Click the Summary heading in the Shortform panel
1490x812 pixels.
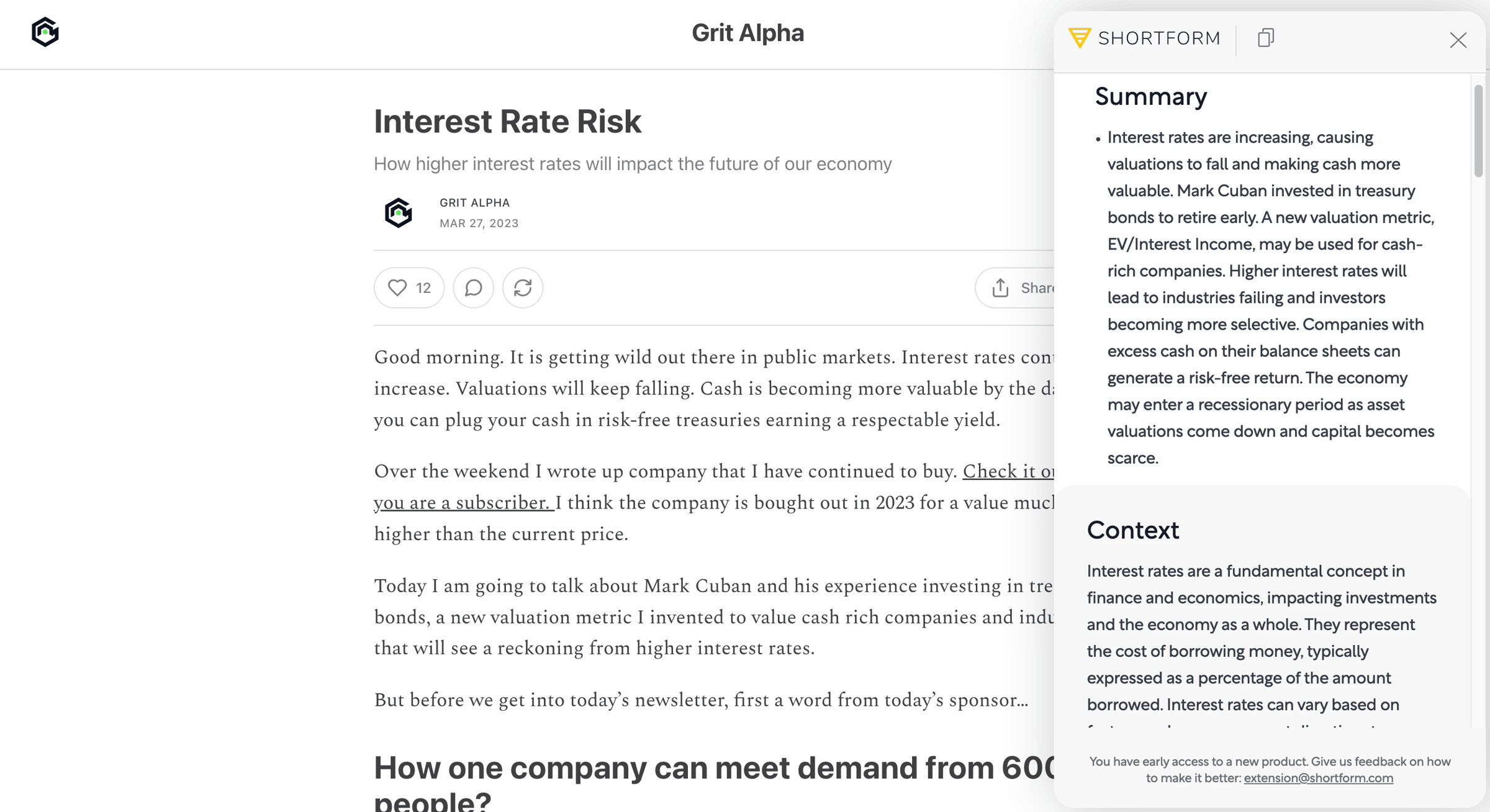click(x=1150, y=97)
